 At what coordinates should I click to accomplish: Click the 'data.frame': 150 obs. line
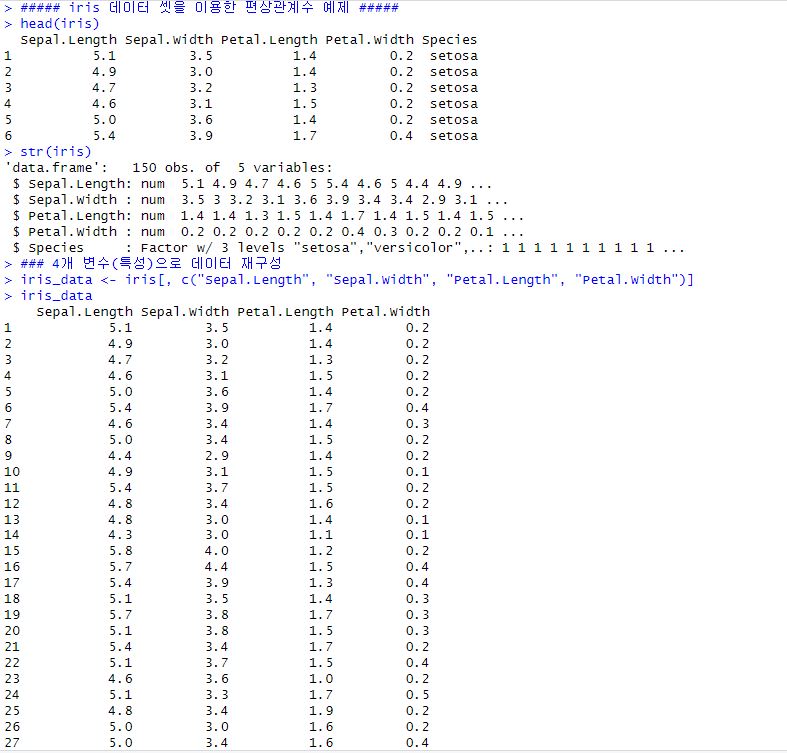tap(169, 168)
